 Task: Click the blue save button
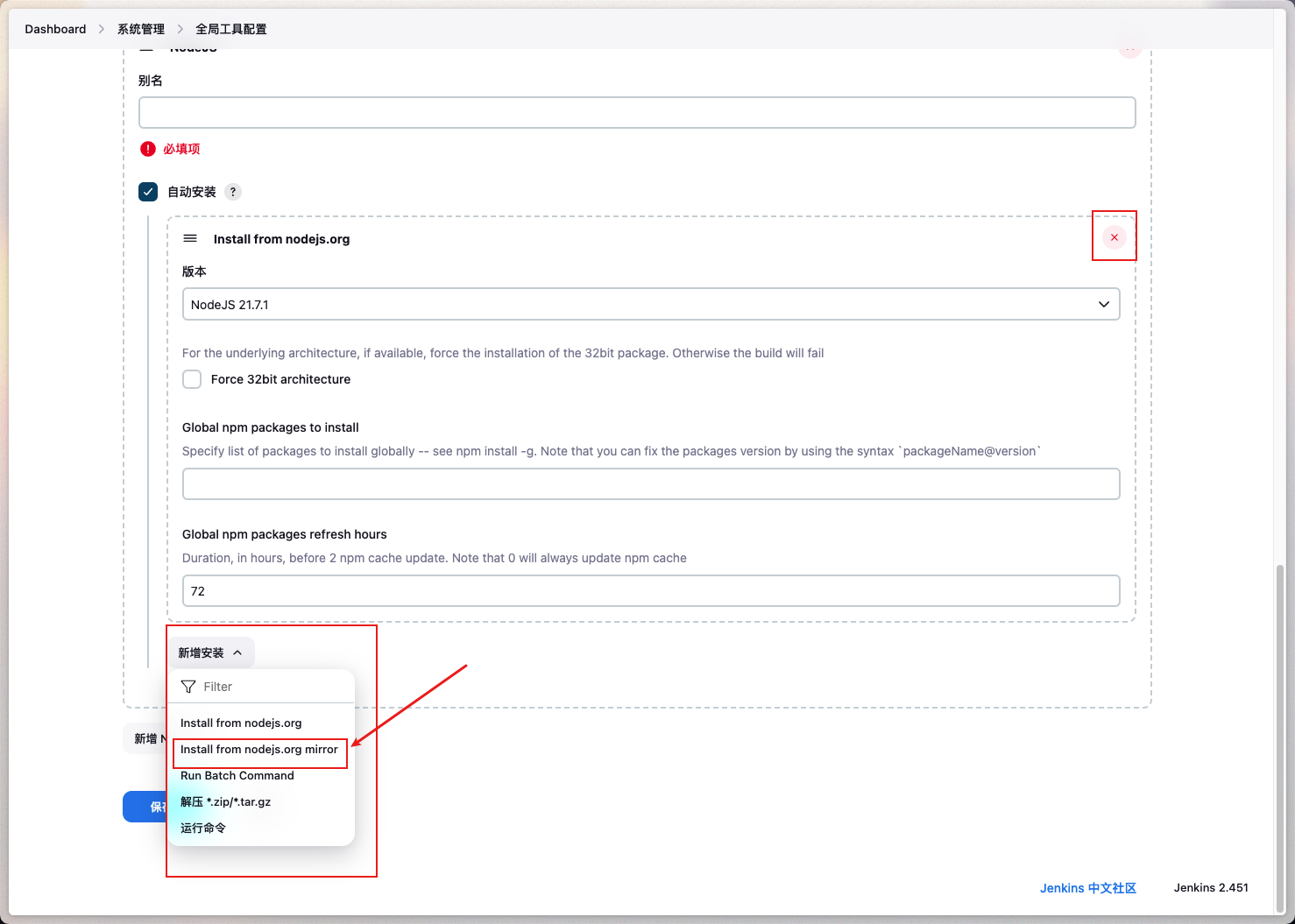pos(145,807)
